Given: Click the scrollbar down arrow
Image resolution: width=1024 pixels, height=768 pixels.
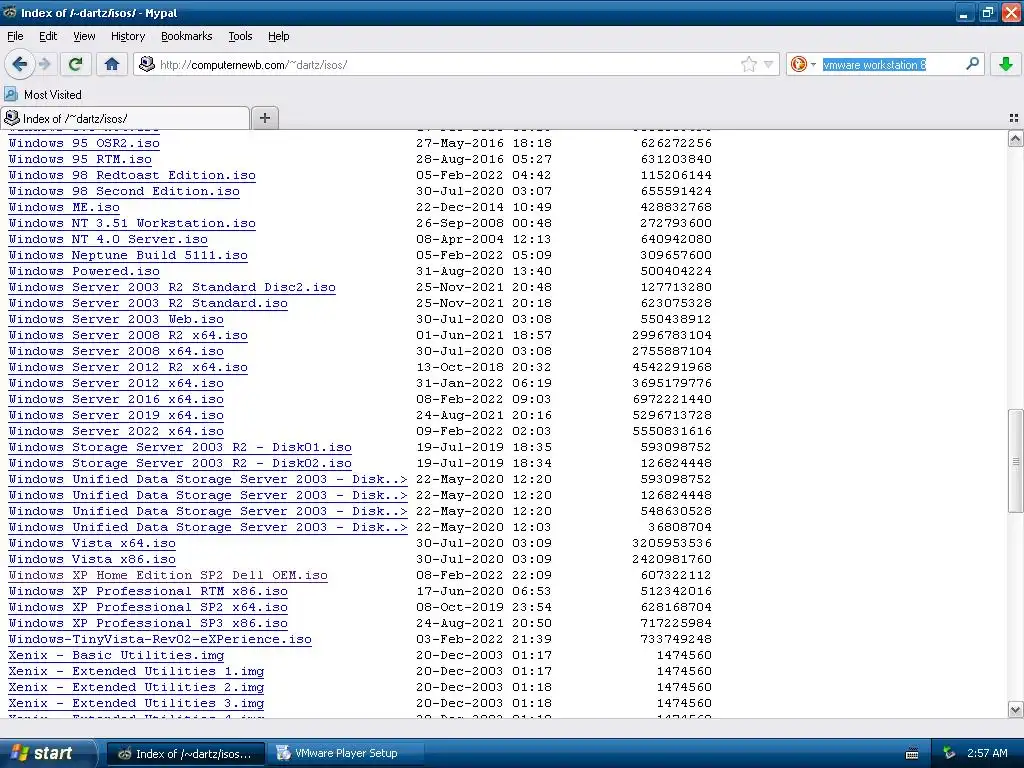Looking at the screenshot, I should pos(1016,710).
